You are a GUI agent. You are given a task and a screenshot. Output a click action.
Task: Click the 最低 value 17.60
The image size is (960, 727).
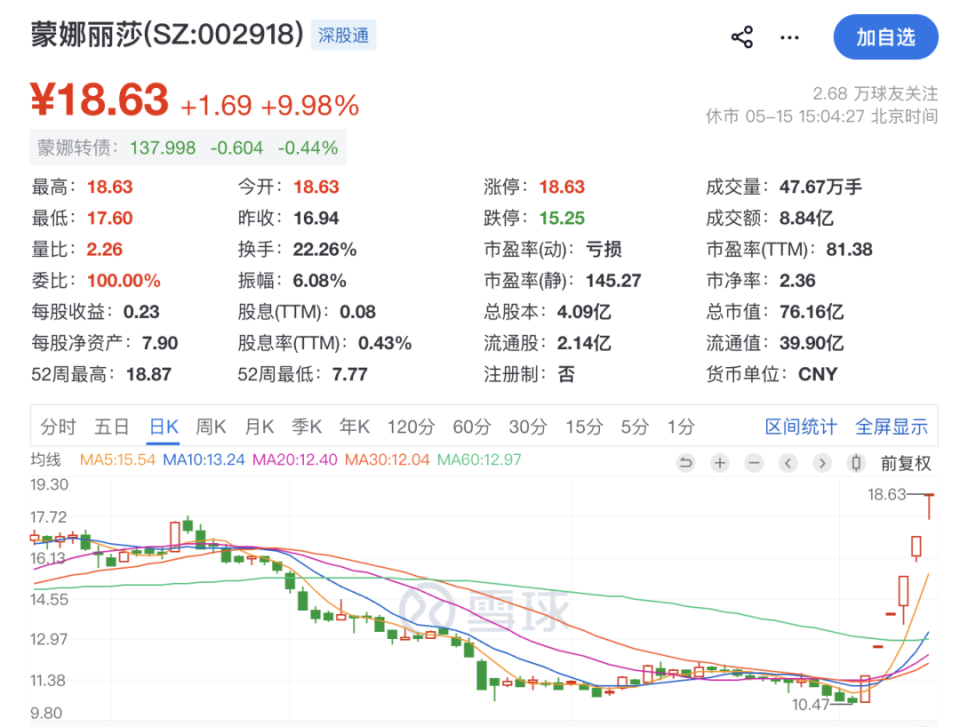[110, 218]
